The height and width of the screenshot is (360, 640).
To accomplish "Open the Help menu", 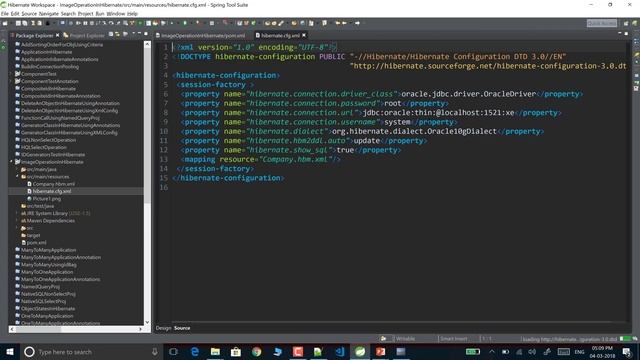I will click(132, 13).
